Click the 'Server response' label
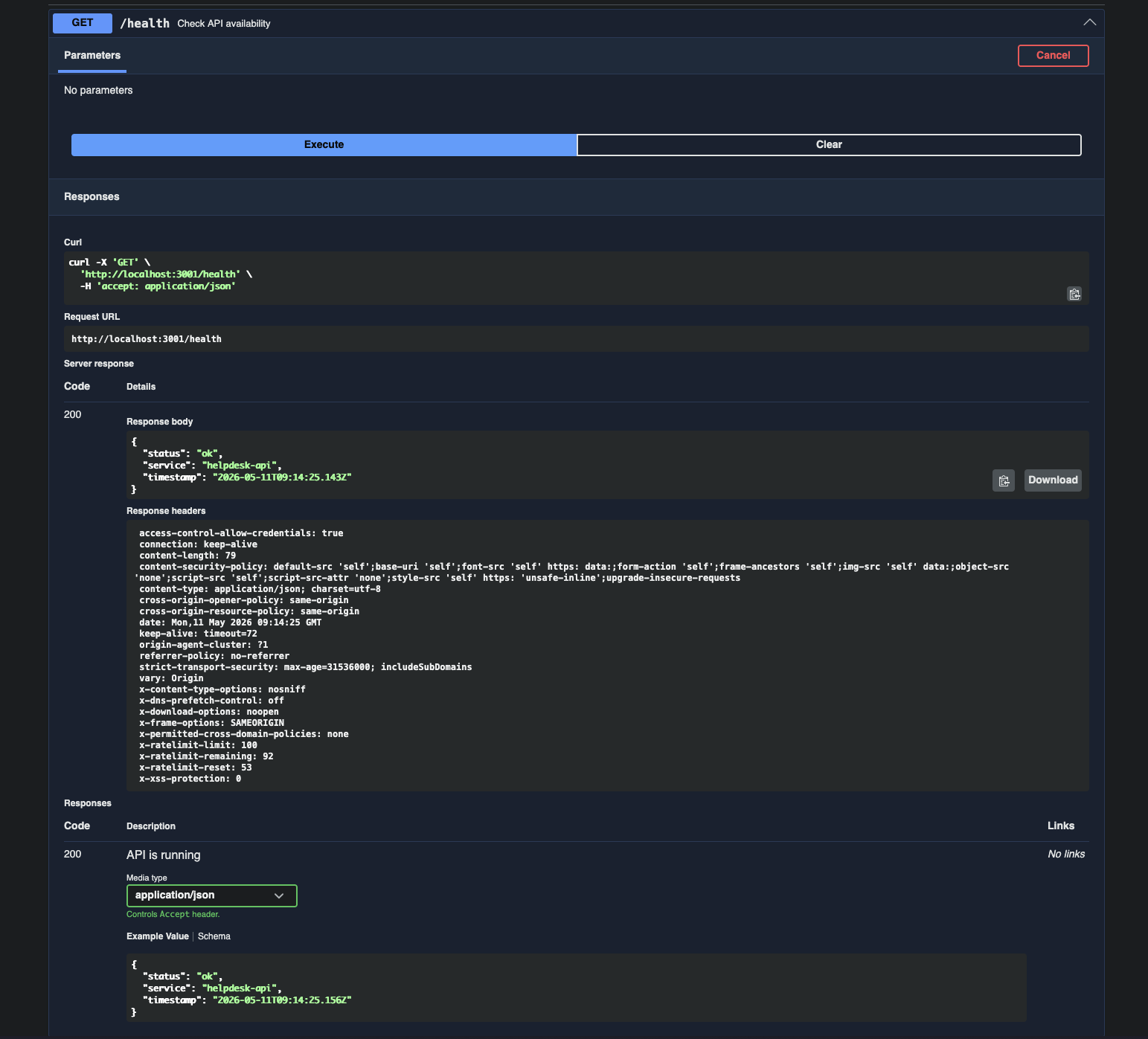Viewport: 1148px width, 1039px height. pos(99,364)
